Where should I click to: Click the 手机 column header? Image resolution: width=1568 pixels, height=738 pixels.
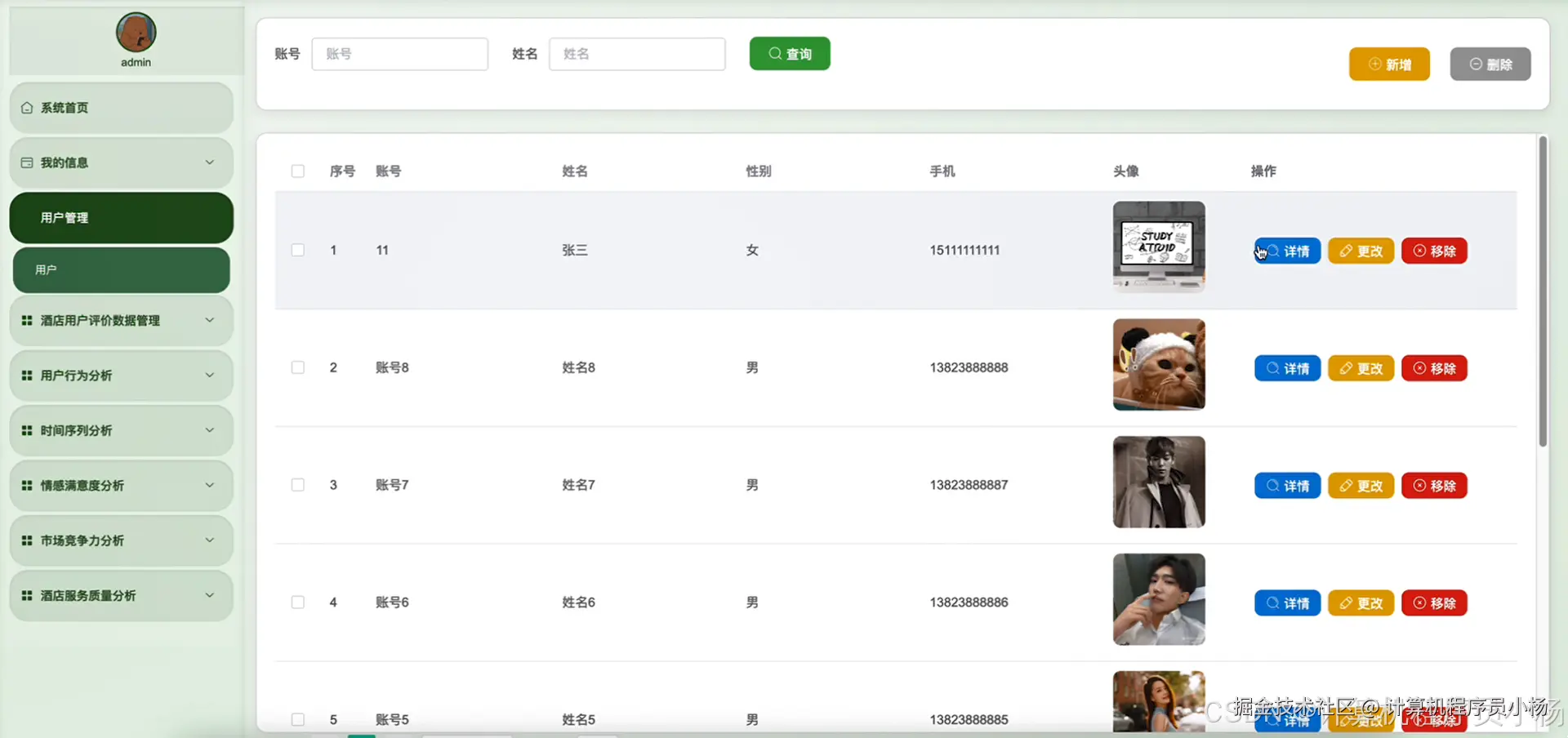[942, 171]
